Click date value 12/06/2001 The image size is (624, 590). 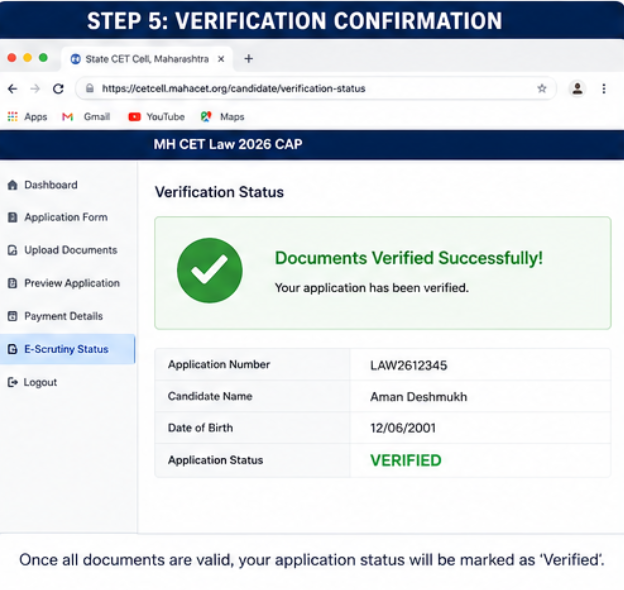click(x=403, y=428)
